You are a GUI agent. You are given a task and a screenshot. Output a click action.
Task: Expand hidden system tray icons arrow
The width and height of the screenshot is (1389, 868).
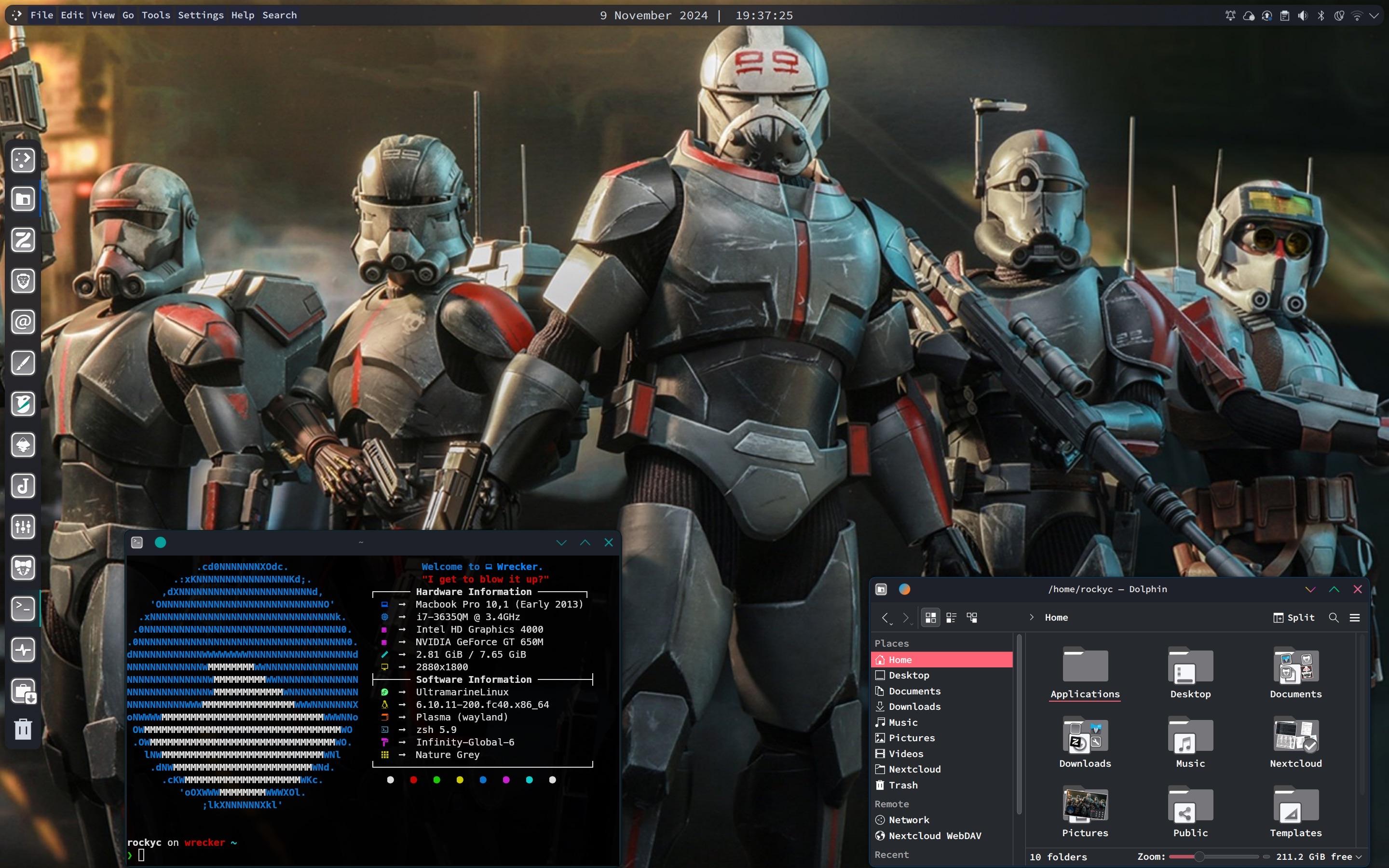tap(1374, 15)
